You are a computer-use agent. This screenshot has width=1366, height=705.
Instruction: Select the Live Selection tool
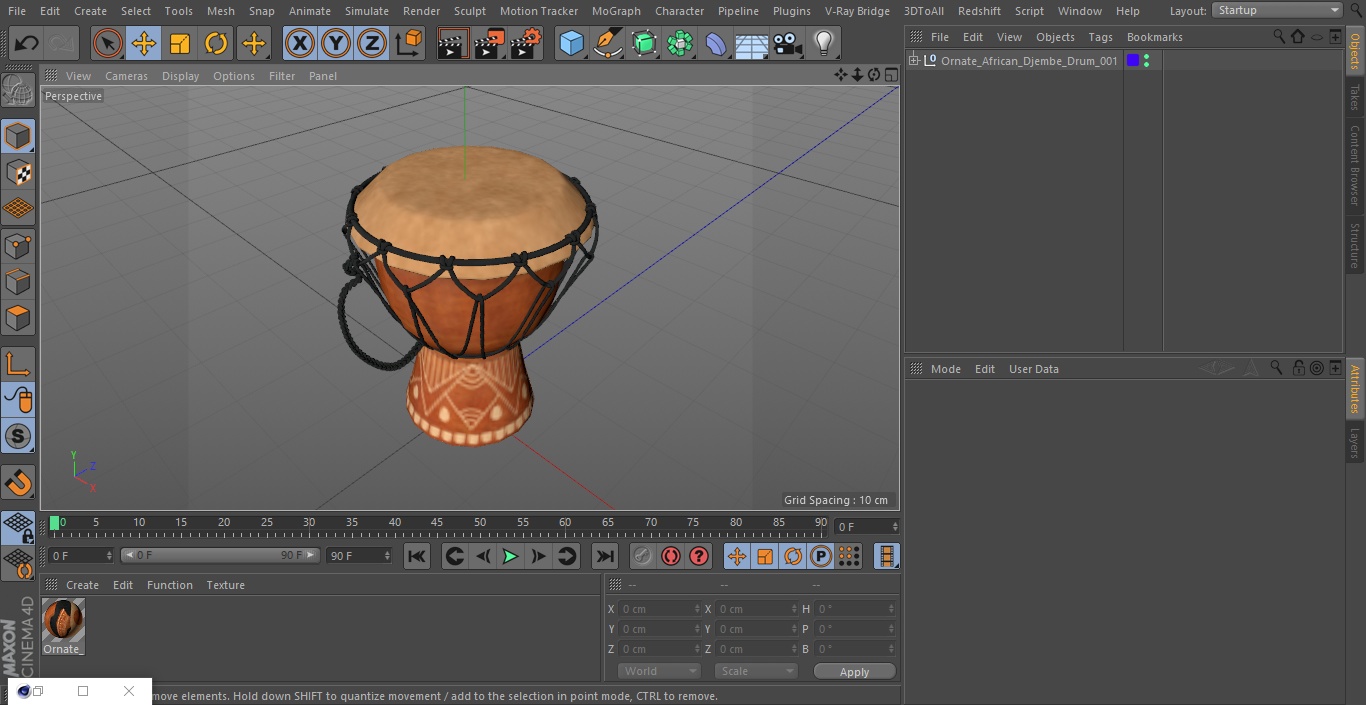point(108,44)
